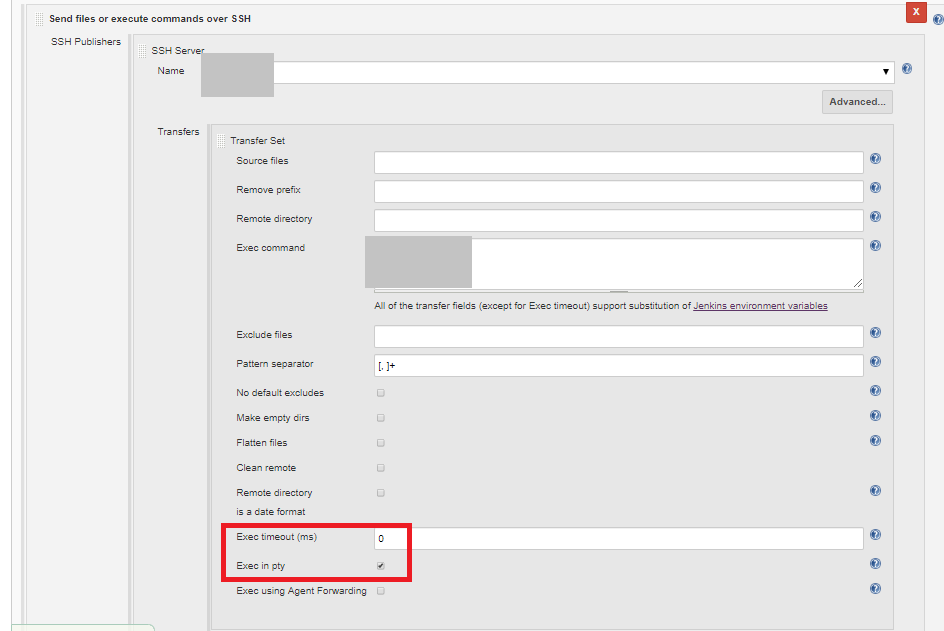Viewport: 944px width, 631px height.
Task: Open help icon for No default excludes
Action: point(875,390)
